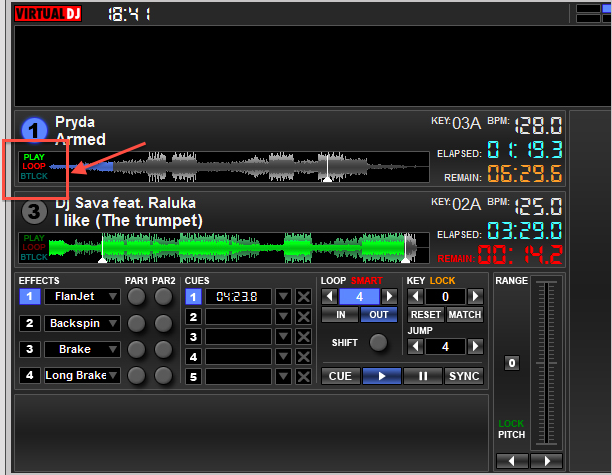Nudge pitch up with right arrow button

pos(546,461)
